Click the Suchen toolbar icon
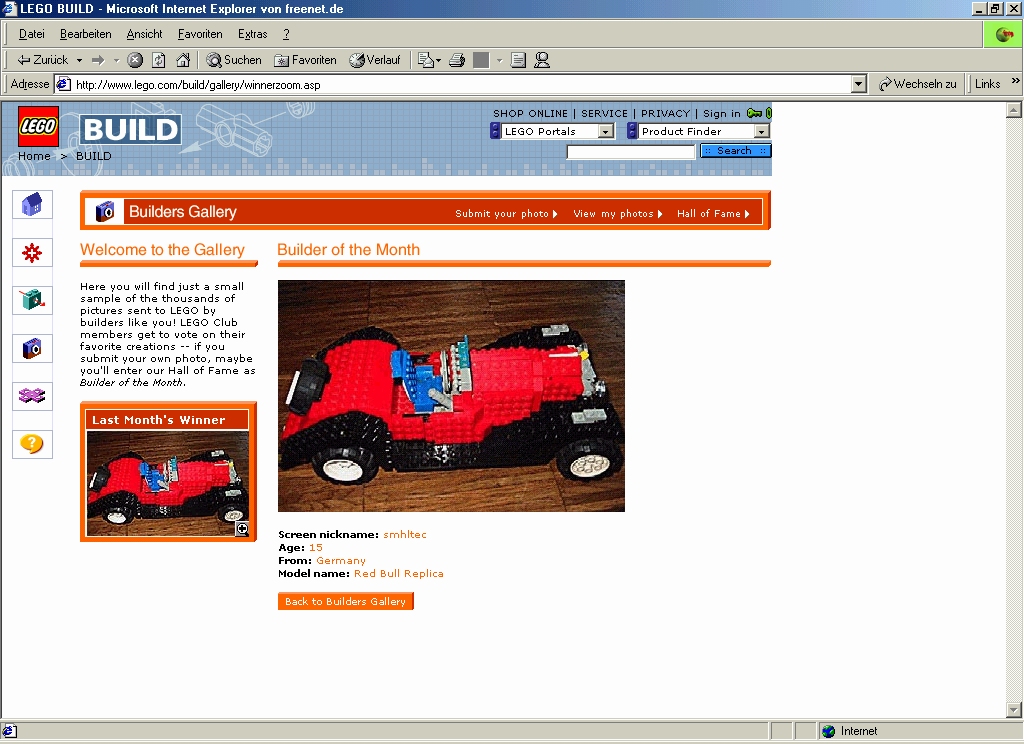The width and height of the screenshot is (1024, 744). [x=233, y=60]
